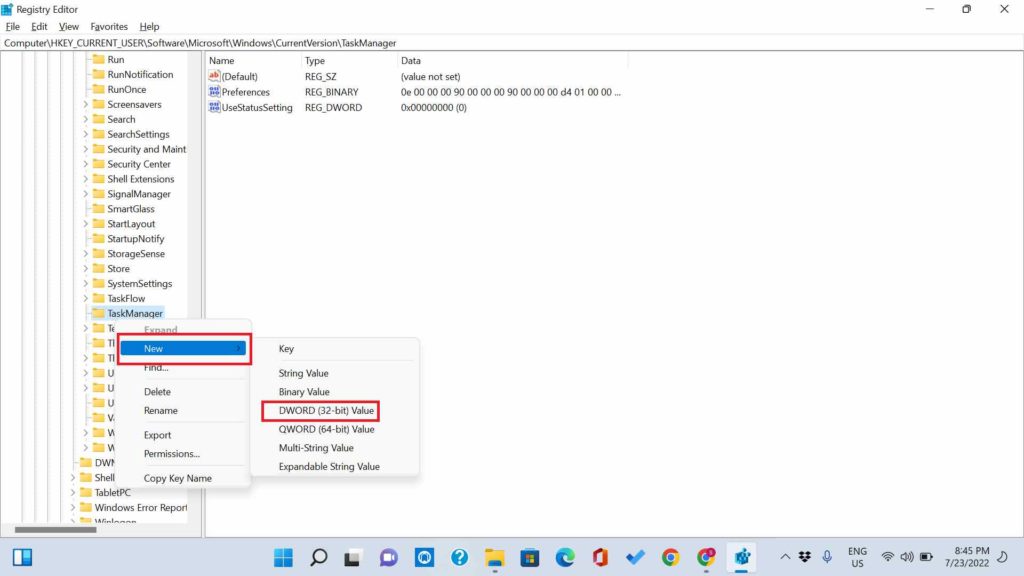Screen dimensions: 1024x576
Task: Click the Registry Editor title bar icon
Action: tap(7, 9)
